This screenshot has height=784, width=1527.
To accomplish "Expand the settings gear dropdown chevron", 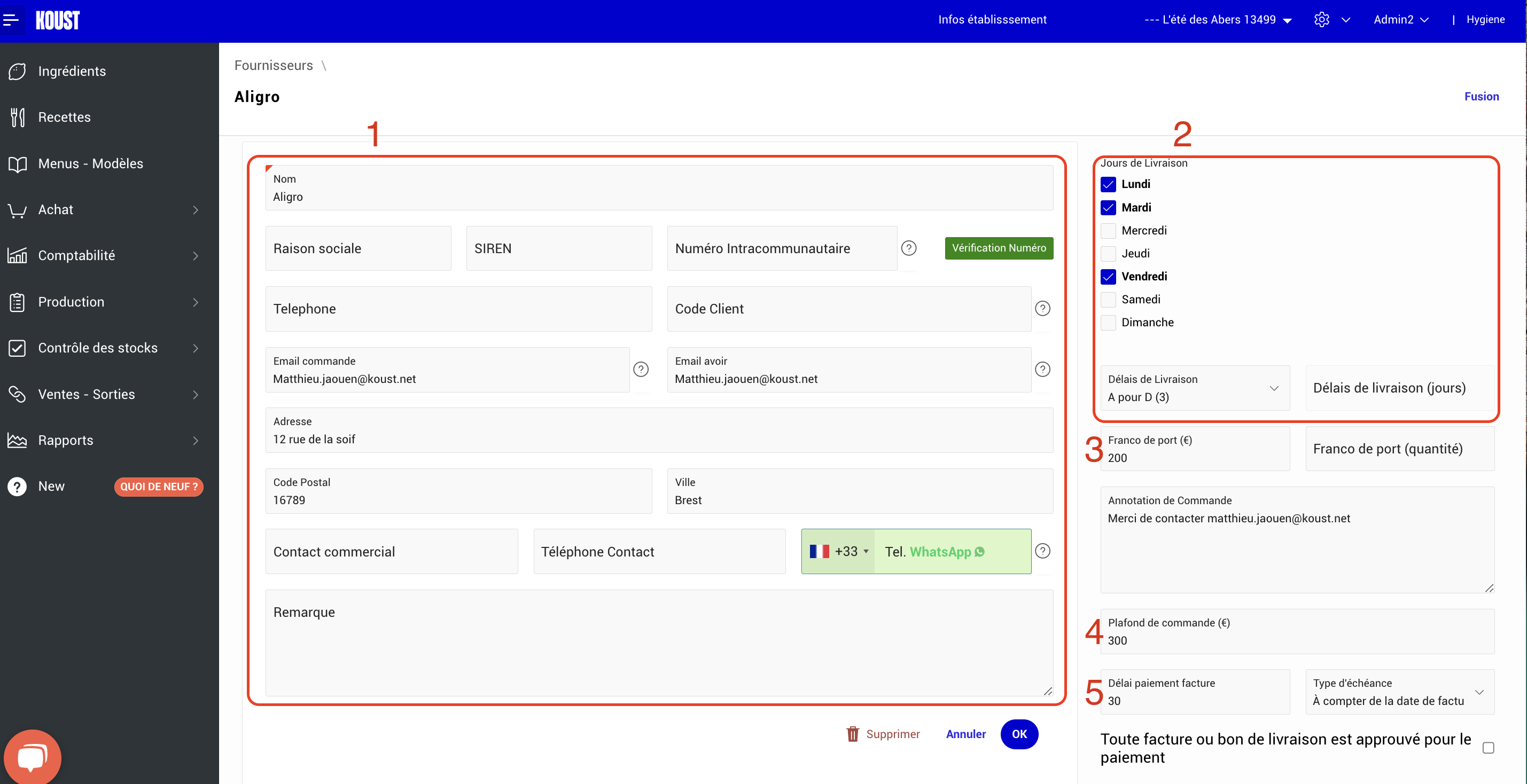I will [x=1346, y=20].
